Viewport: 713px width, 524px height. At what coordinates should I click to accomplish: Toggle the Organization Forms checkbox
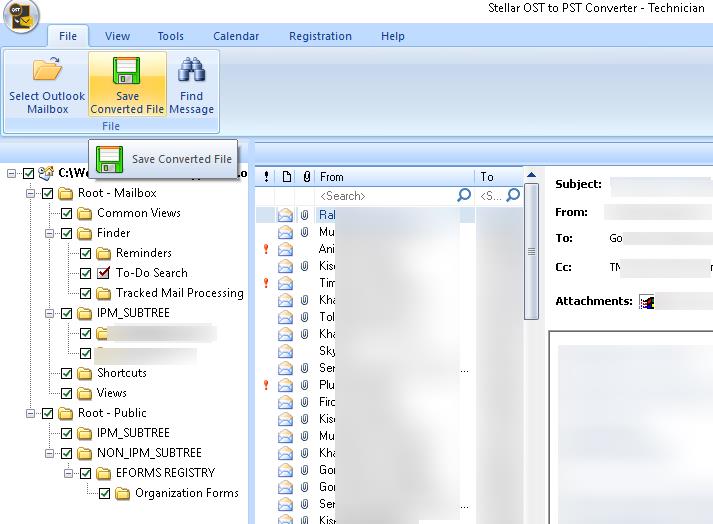coord(105,494)
